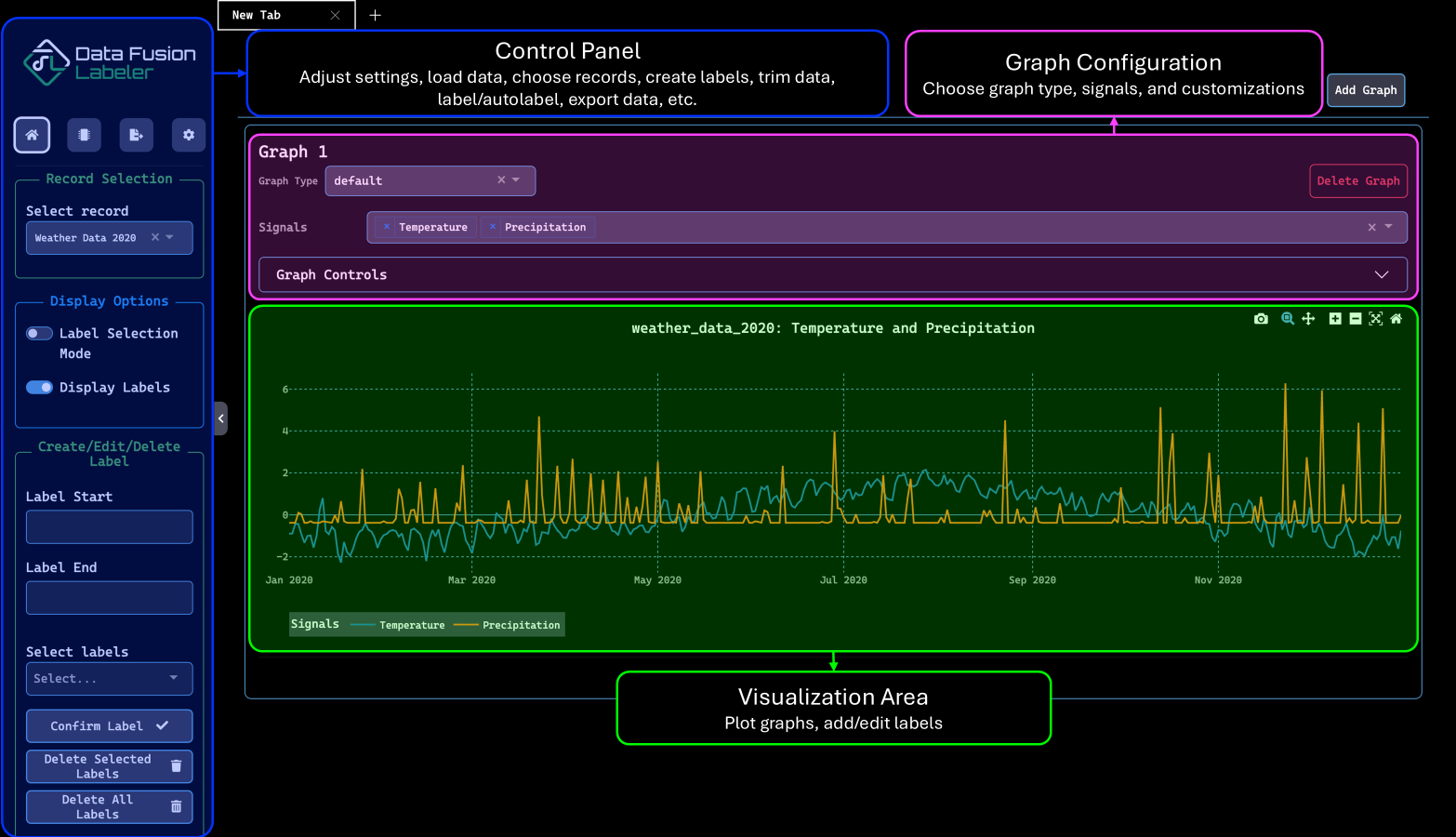Zoom in using the plus icon
The image size is (1456, 837).
[x=1335, y=319]
